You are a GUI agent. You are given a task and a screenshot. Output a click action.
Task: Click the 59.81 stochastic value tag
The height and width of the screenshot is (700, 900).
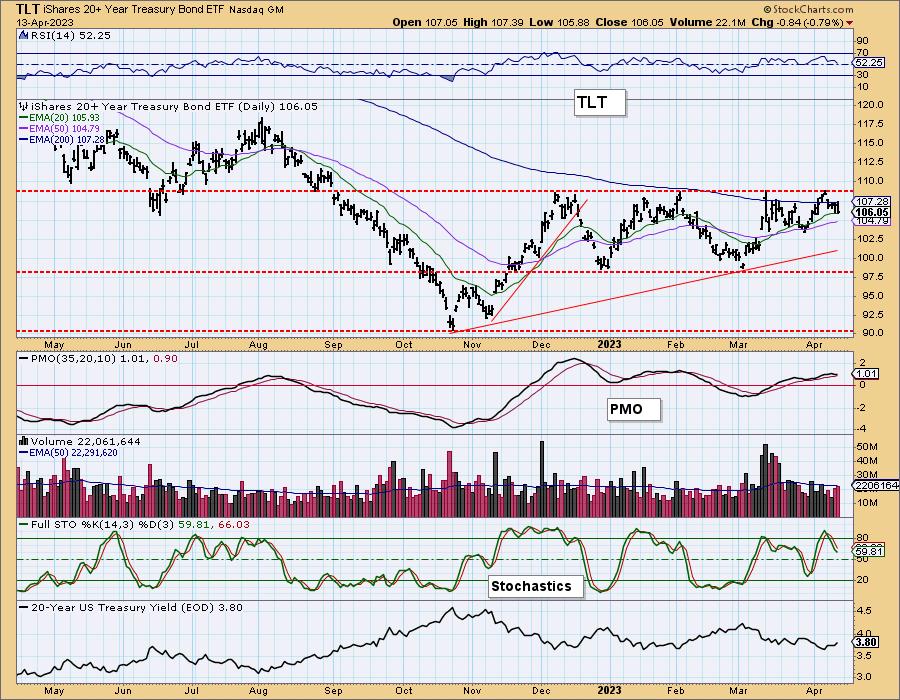870,551
